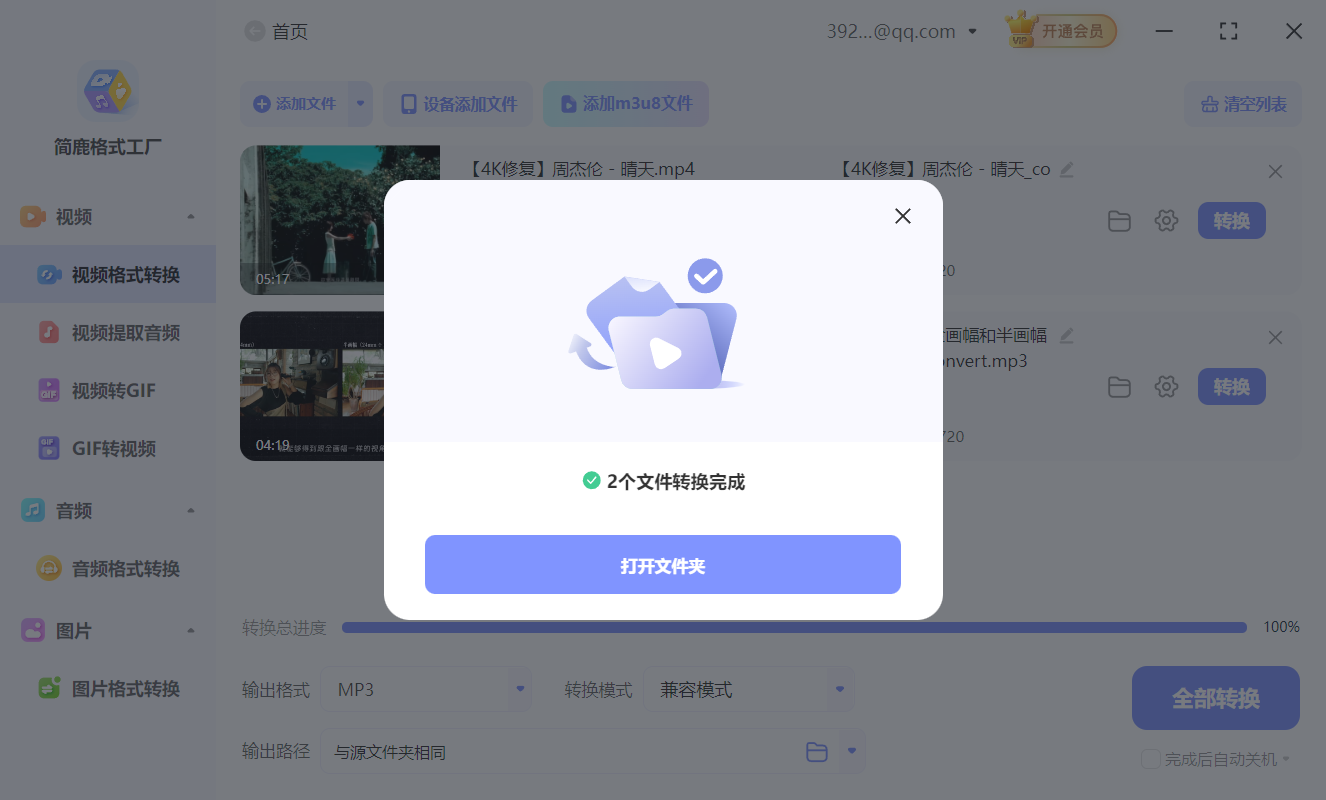The width and height of the screenshot is (1326, 800).
Task: Open the 392...@qq.com account menu
Action: coord(901,30)
